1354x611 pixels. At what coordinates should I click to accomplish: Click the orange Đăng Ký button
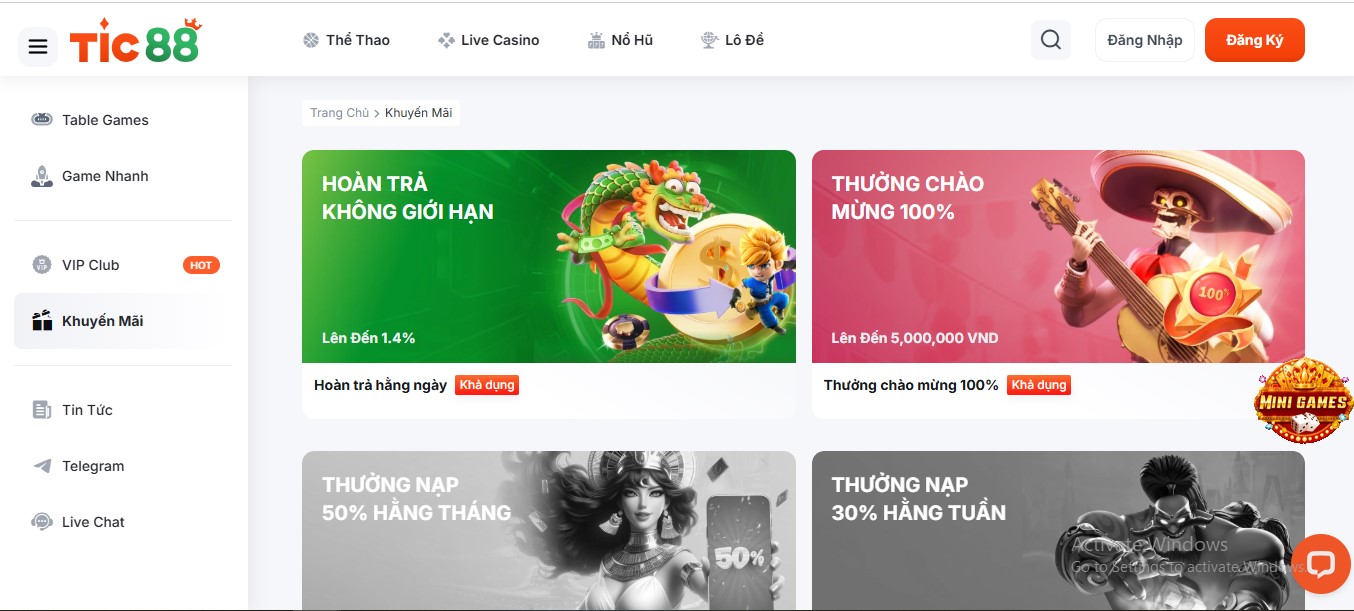1255,40
